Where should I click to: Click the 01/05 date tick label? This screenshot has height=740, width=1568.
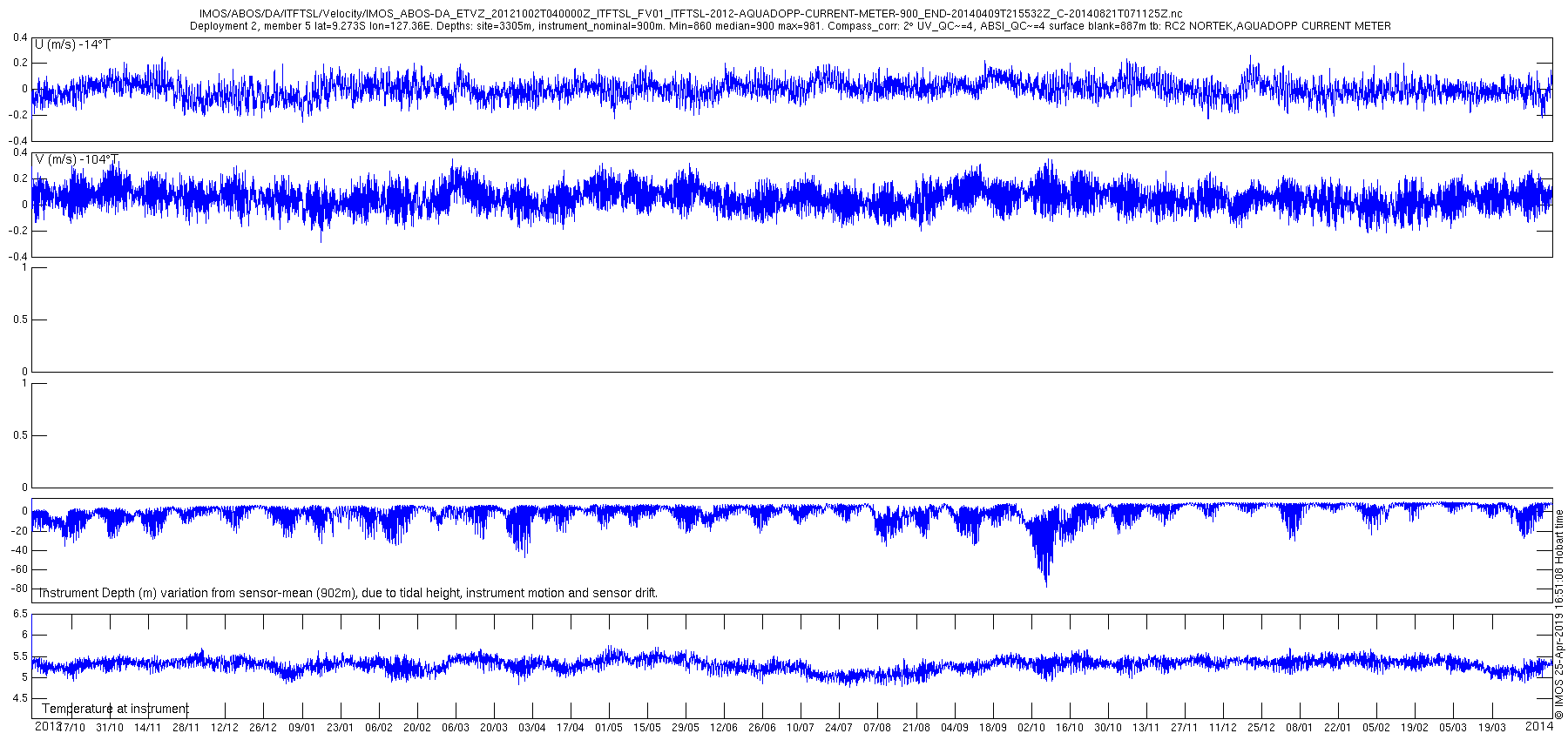(x=609, y=728)
